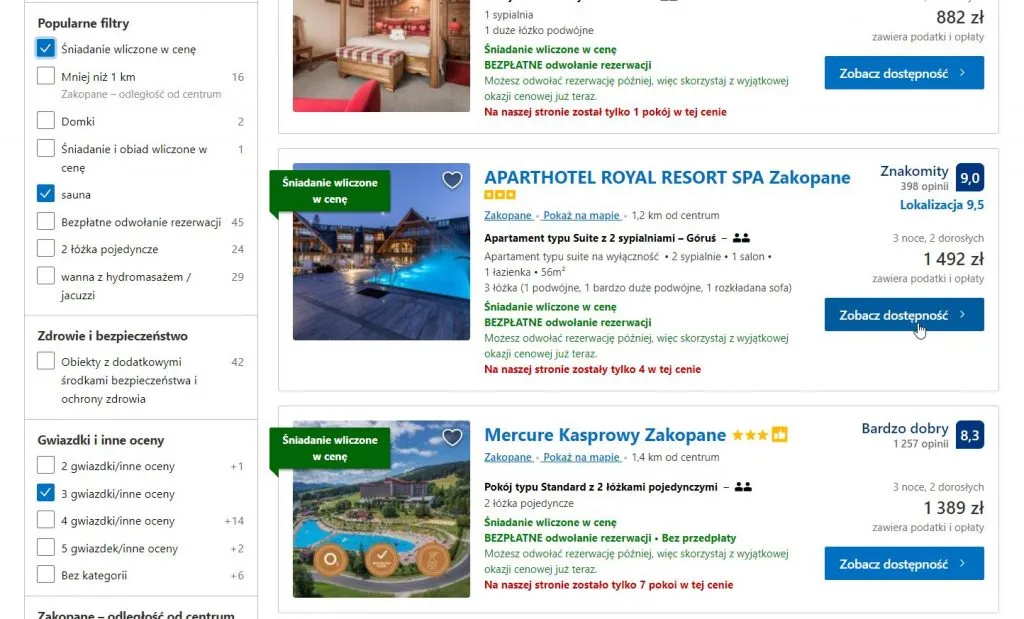The image size is (1024, 619).
Task: Disable the sauna filter
Action: pos(45,194)
